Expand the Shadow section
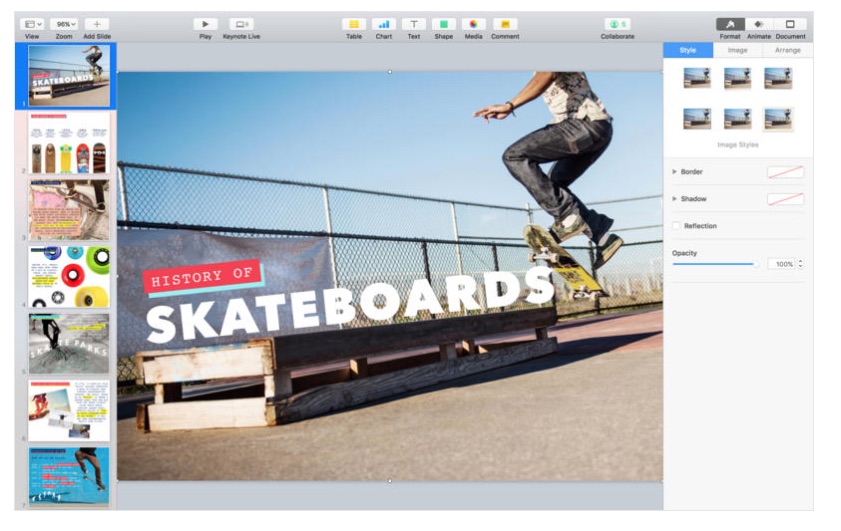Screen dimensions: 841x531 (674, 198)
